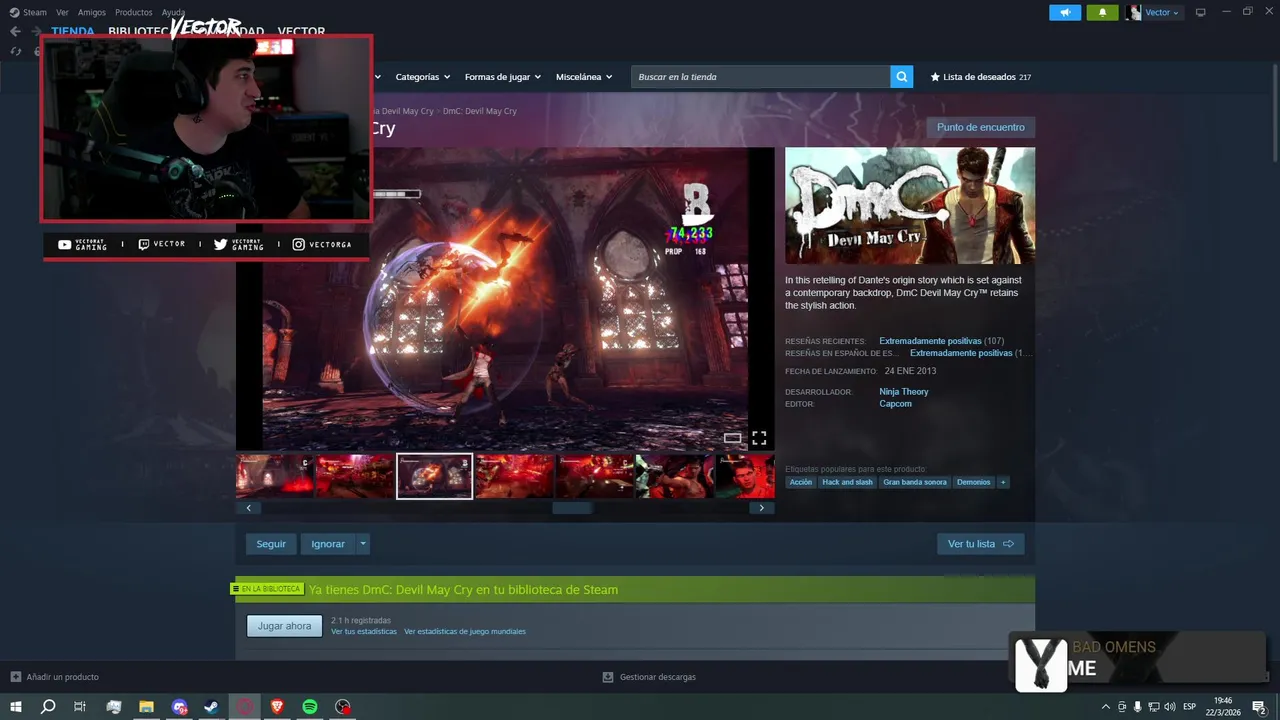Click the DmC Devil May Cry header image
This screenshot has width=1280, height=720.
910,206
